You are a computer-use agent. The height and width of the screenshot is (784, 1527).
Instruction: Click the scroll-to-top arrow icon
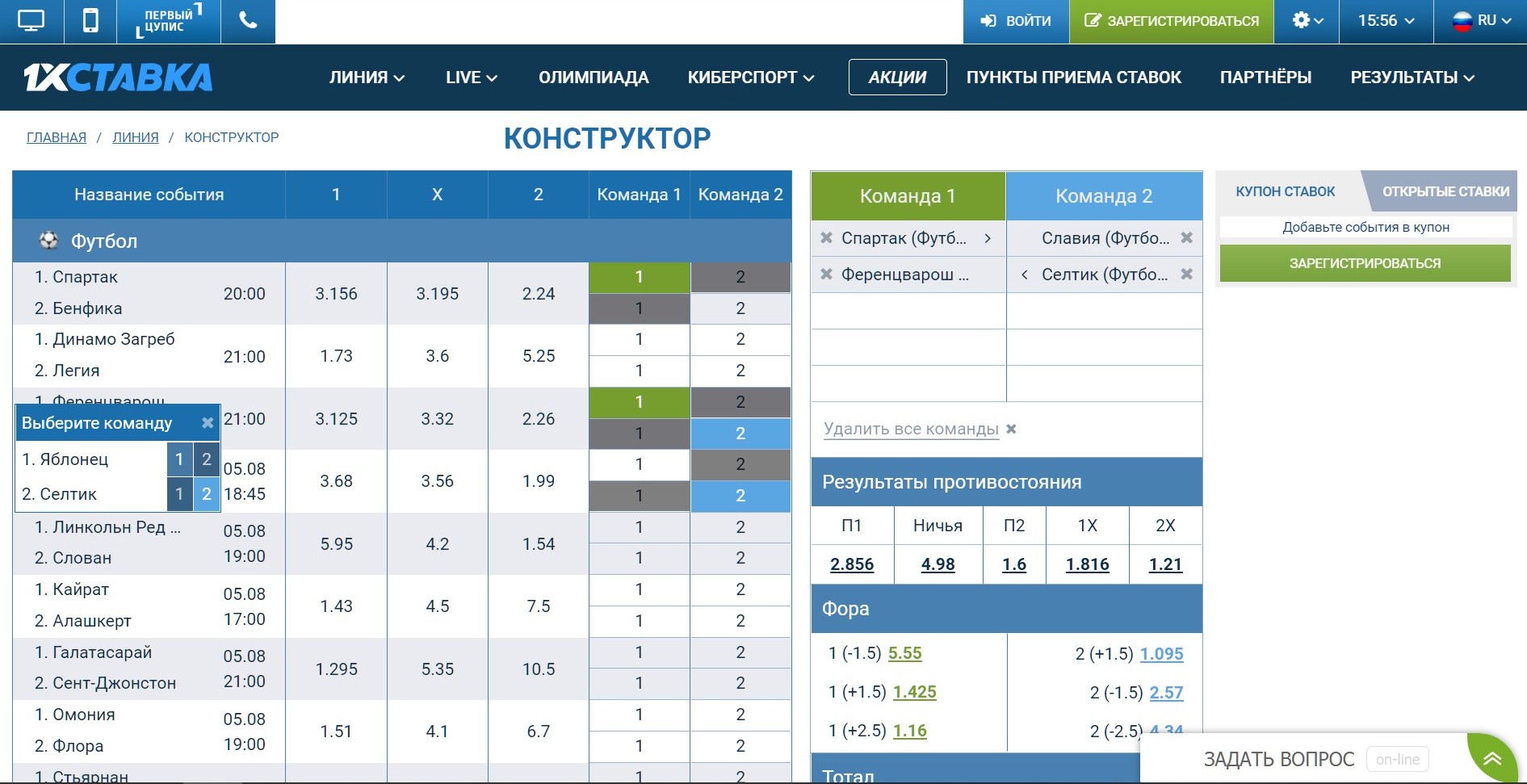coord(1491,759)
